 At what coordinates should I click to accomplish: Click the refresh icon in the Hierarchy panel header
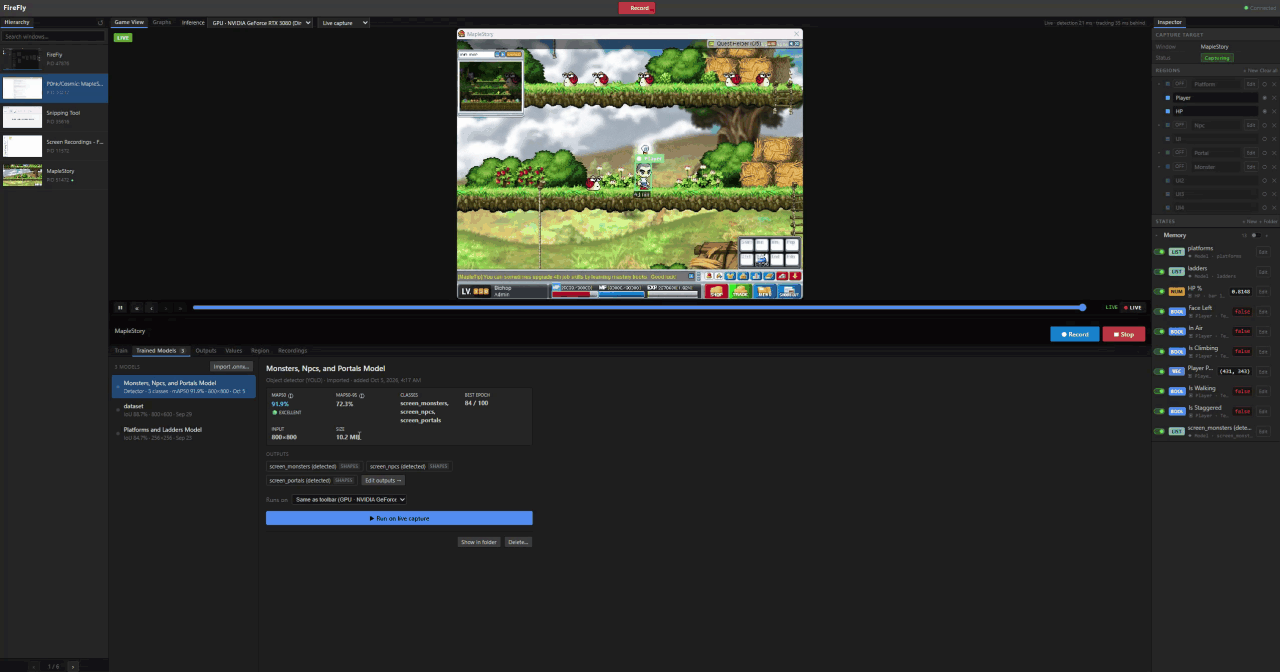pos(100,22)
